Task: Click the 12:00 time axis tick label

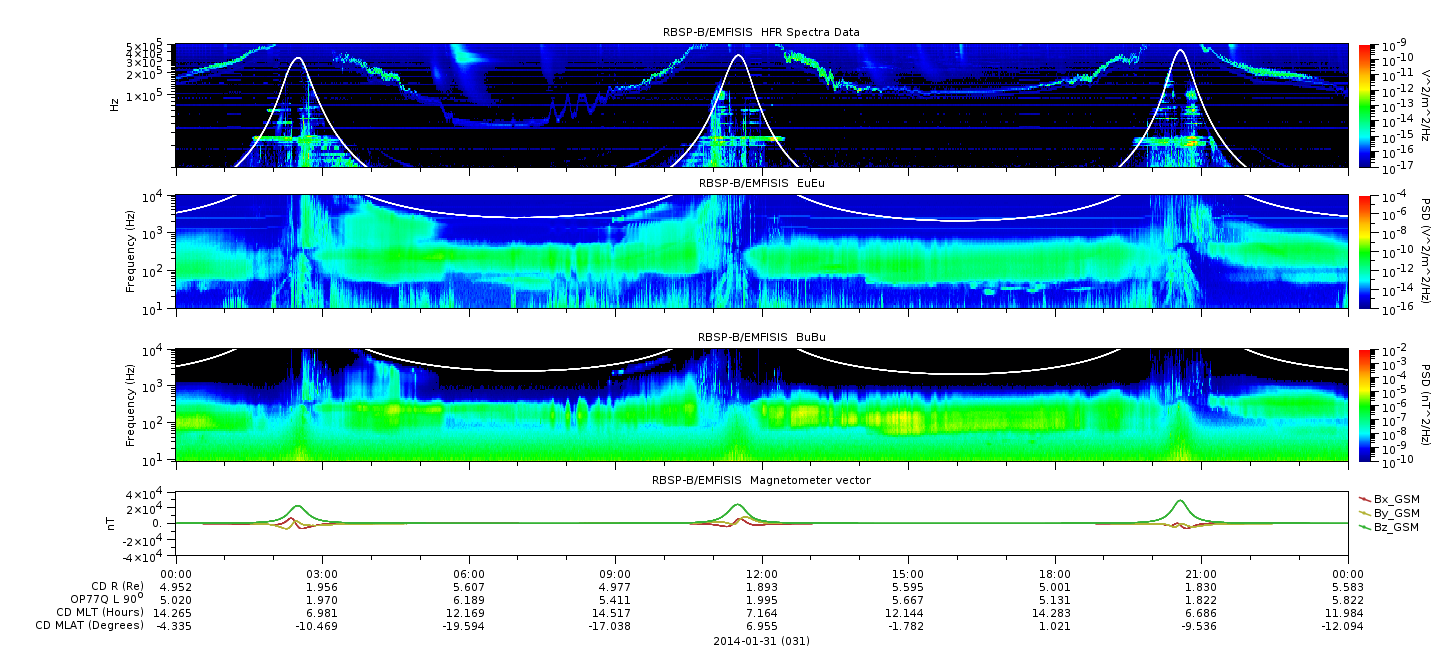Action: (762, 573)
